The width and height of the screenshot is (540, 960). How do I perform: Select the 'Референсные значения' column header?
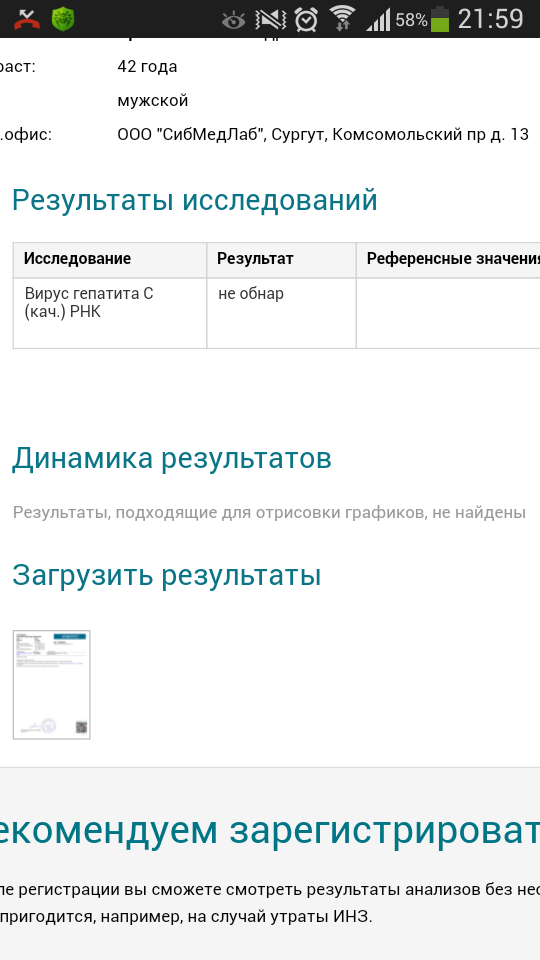click(449, 260)
